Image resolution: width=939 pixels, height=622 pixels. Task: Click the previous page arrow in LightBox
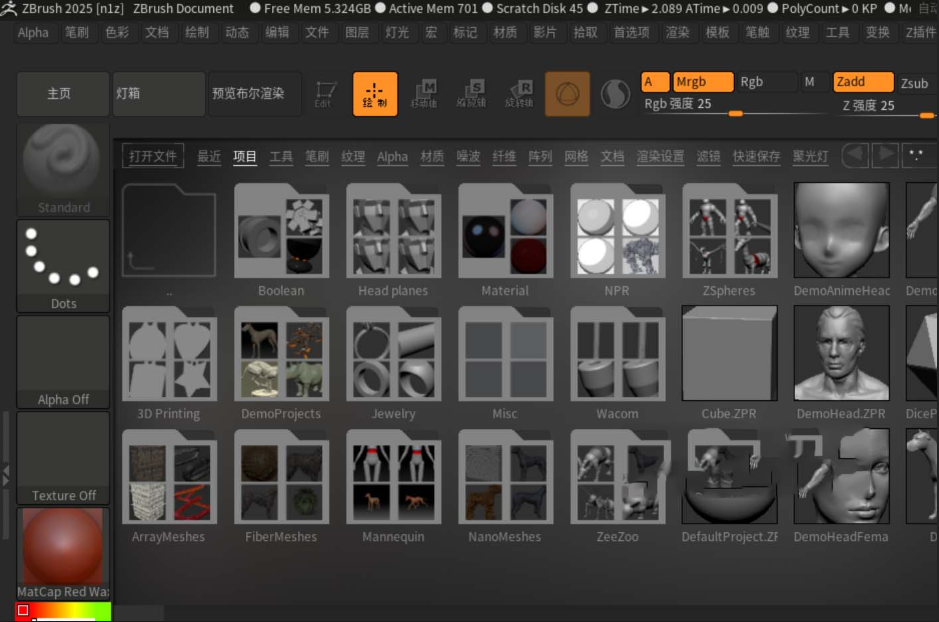pos(855,156)
